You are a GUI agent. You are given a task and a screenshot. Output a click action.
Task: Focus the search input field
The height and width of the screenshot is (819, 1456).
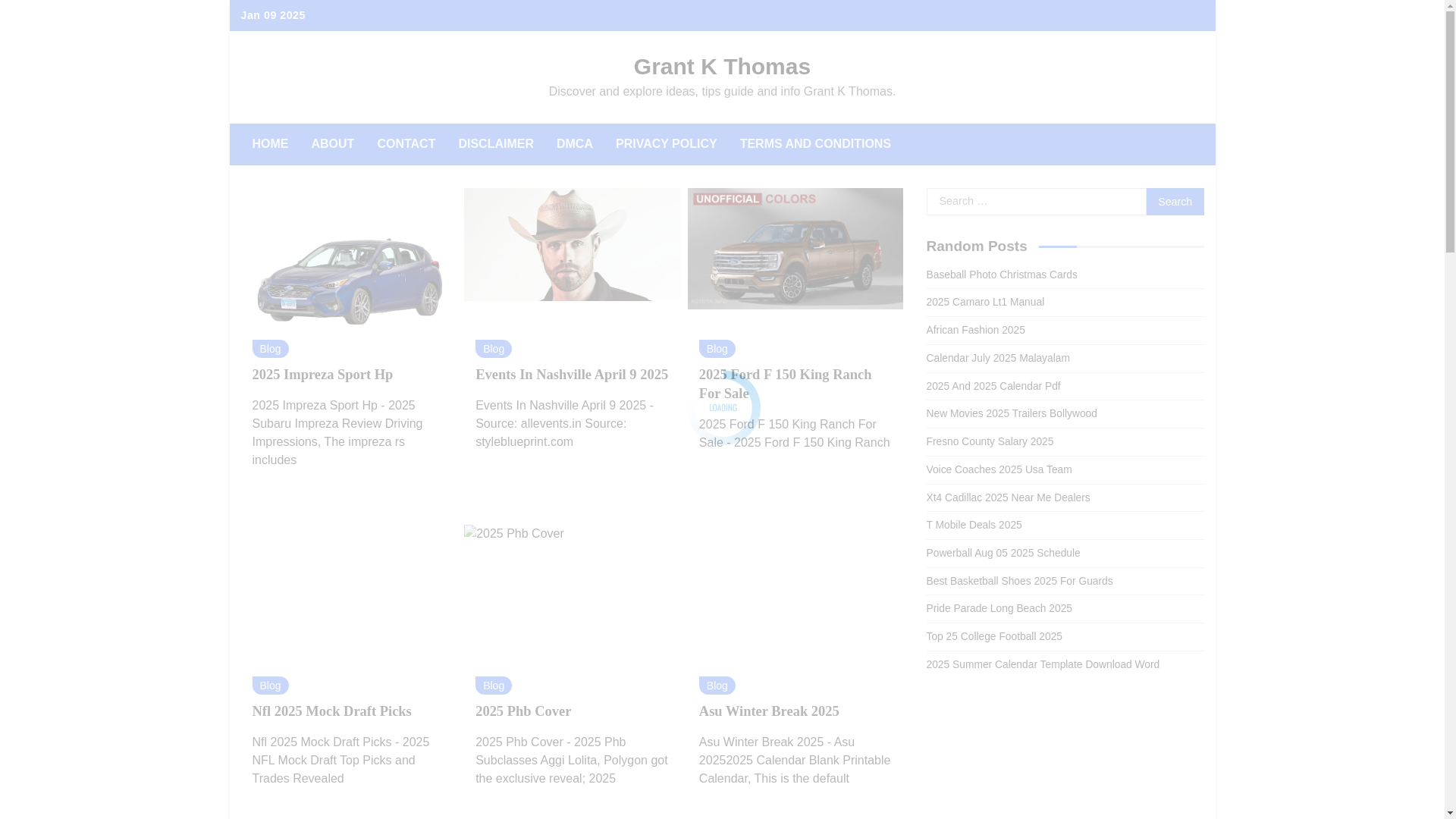click(x=1036, y=202)
